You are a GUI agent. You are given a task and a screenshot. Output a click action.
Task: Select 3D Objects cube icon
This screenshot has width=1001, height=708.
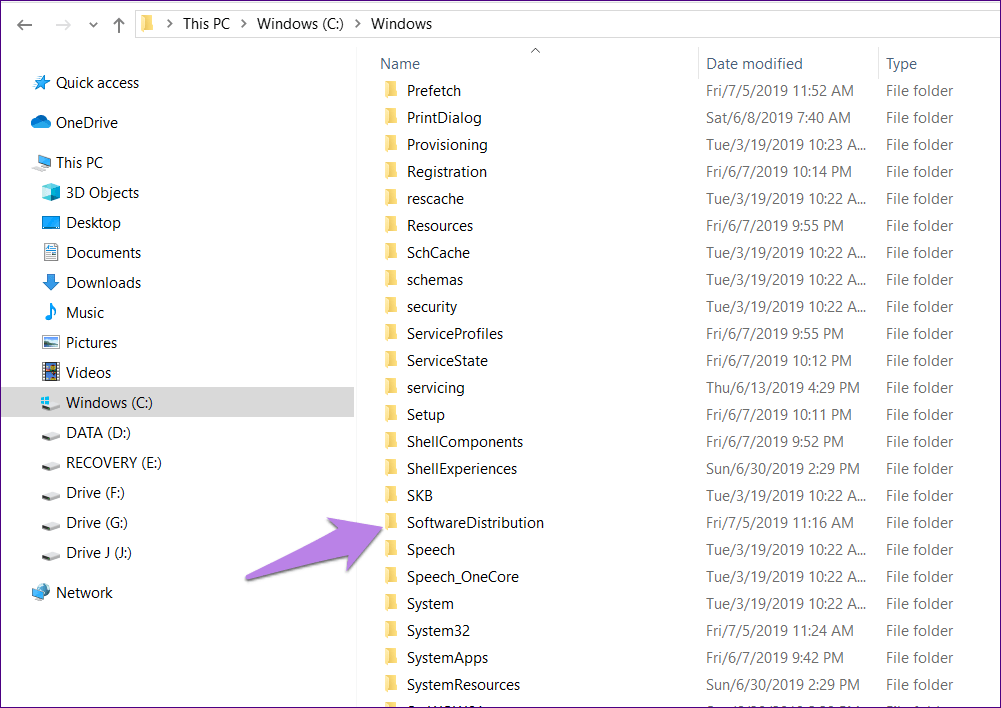click(x=50, y=192)
